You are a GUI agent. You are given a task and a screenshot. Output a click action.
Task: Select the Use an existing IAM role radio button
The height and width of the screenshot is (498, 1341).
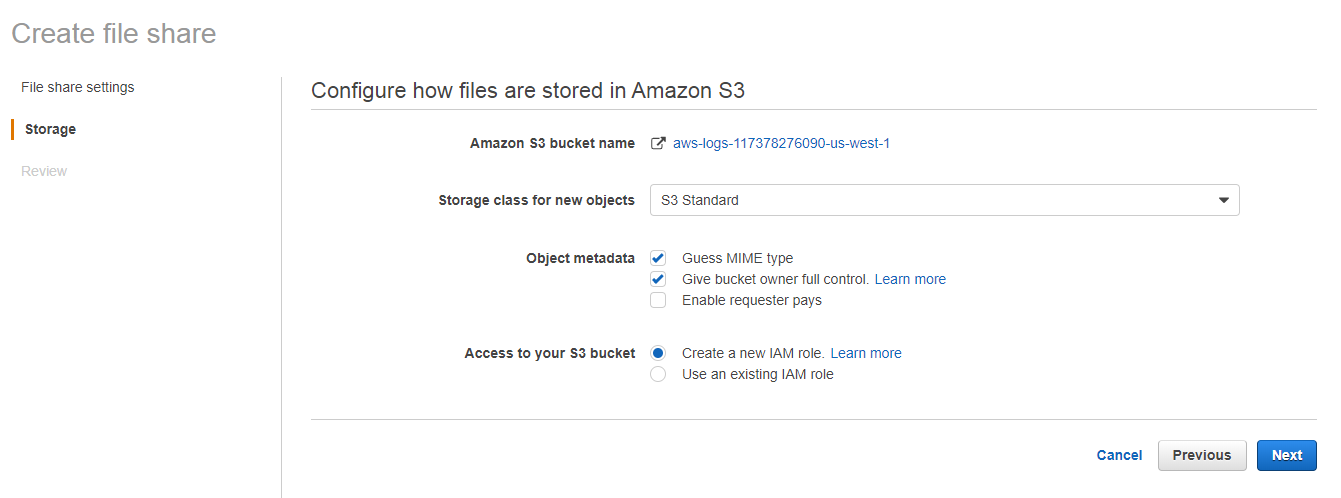658,374
